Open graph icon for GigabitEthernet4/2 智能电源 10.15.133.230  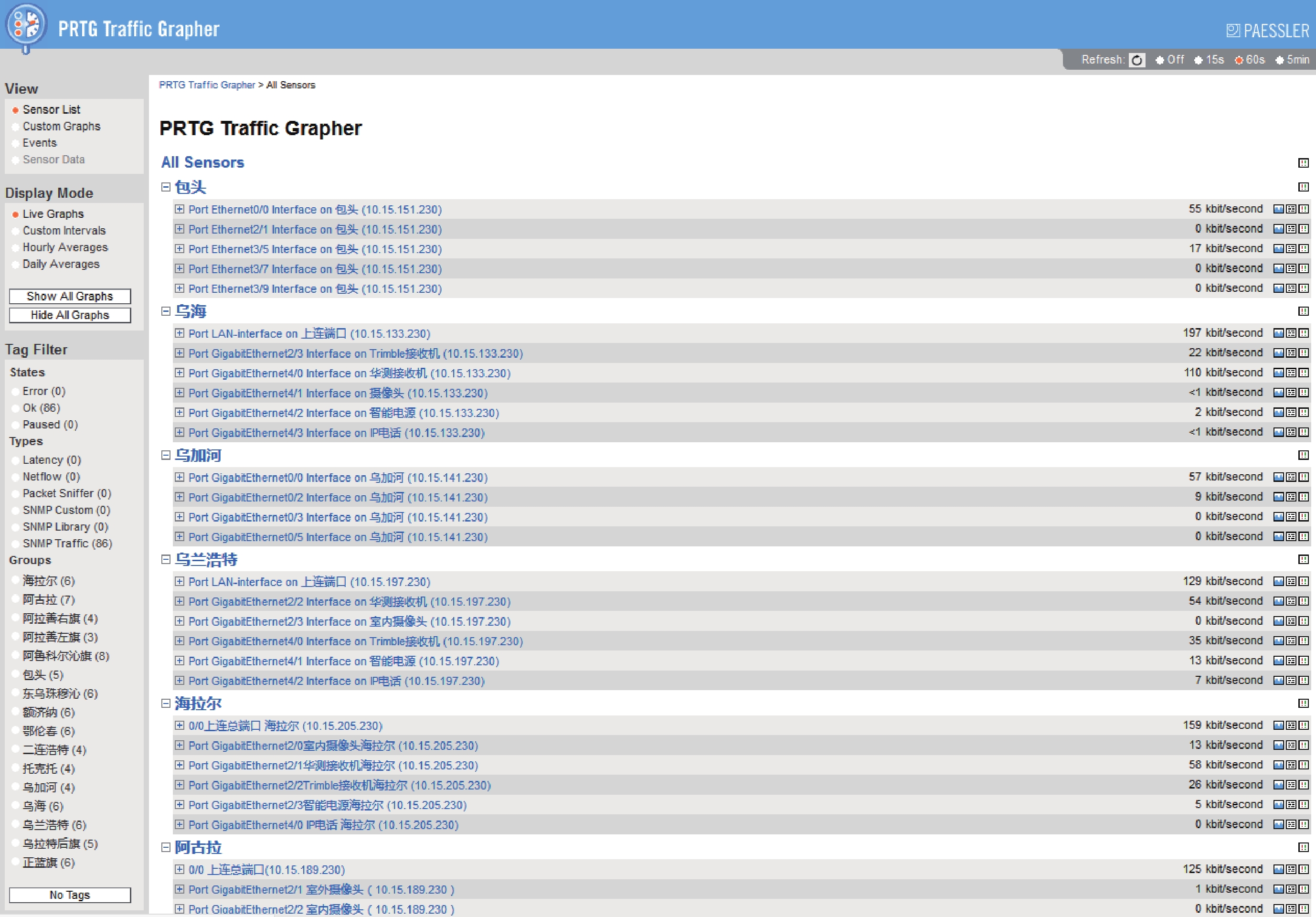1278,413
